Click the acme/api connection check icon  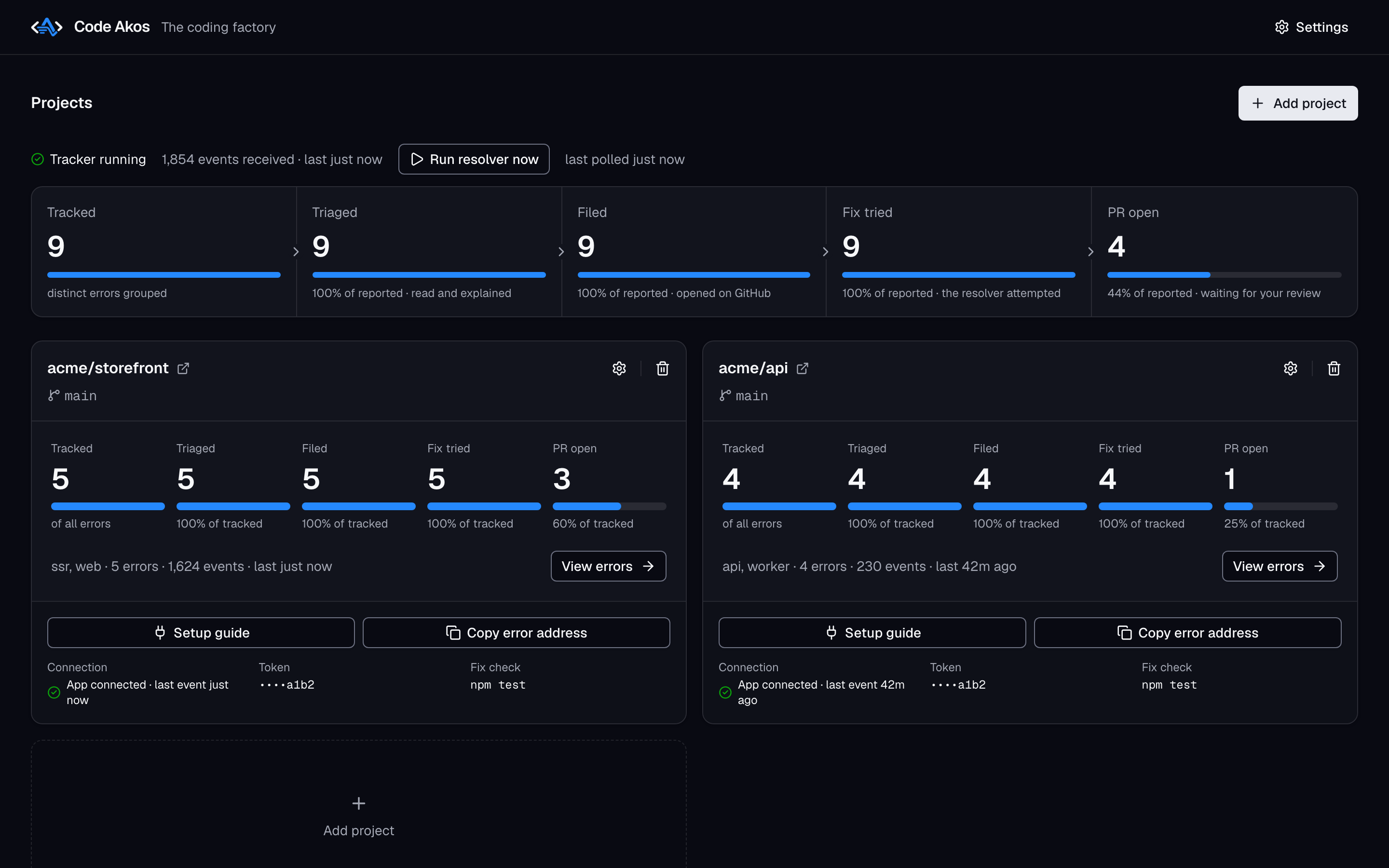725,692
